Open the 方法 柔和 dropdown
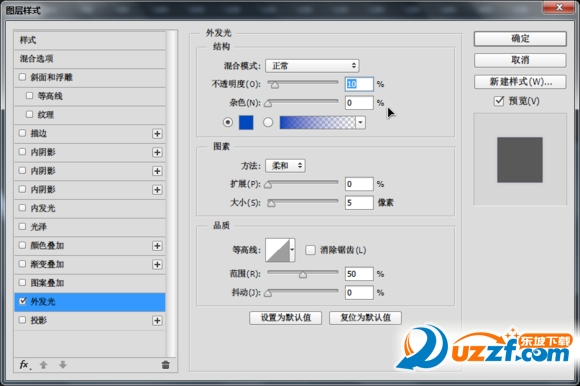Image resolution: width=580 pixels, height=386 pixels. (x=285, y=166)
